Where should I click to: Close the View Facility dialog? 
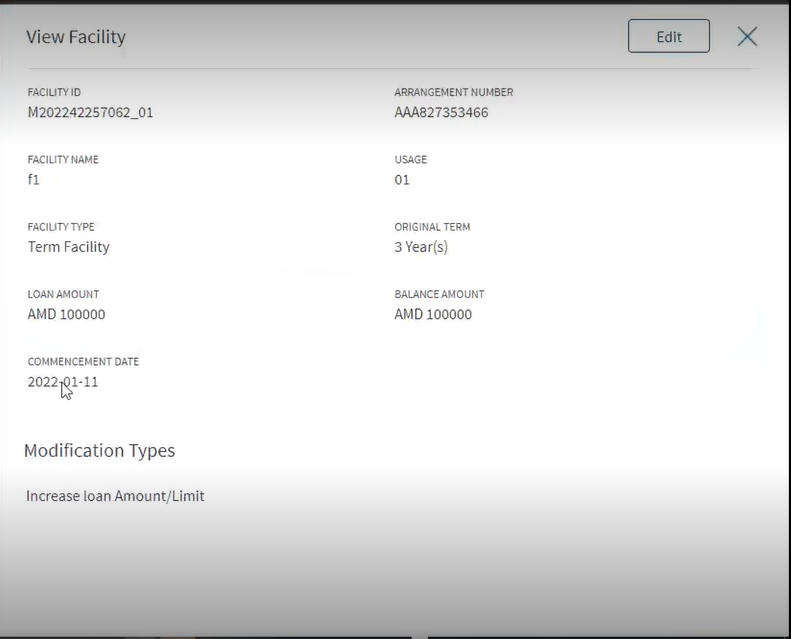(x=747, y=36)
